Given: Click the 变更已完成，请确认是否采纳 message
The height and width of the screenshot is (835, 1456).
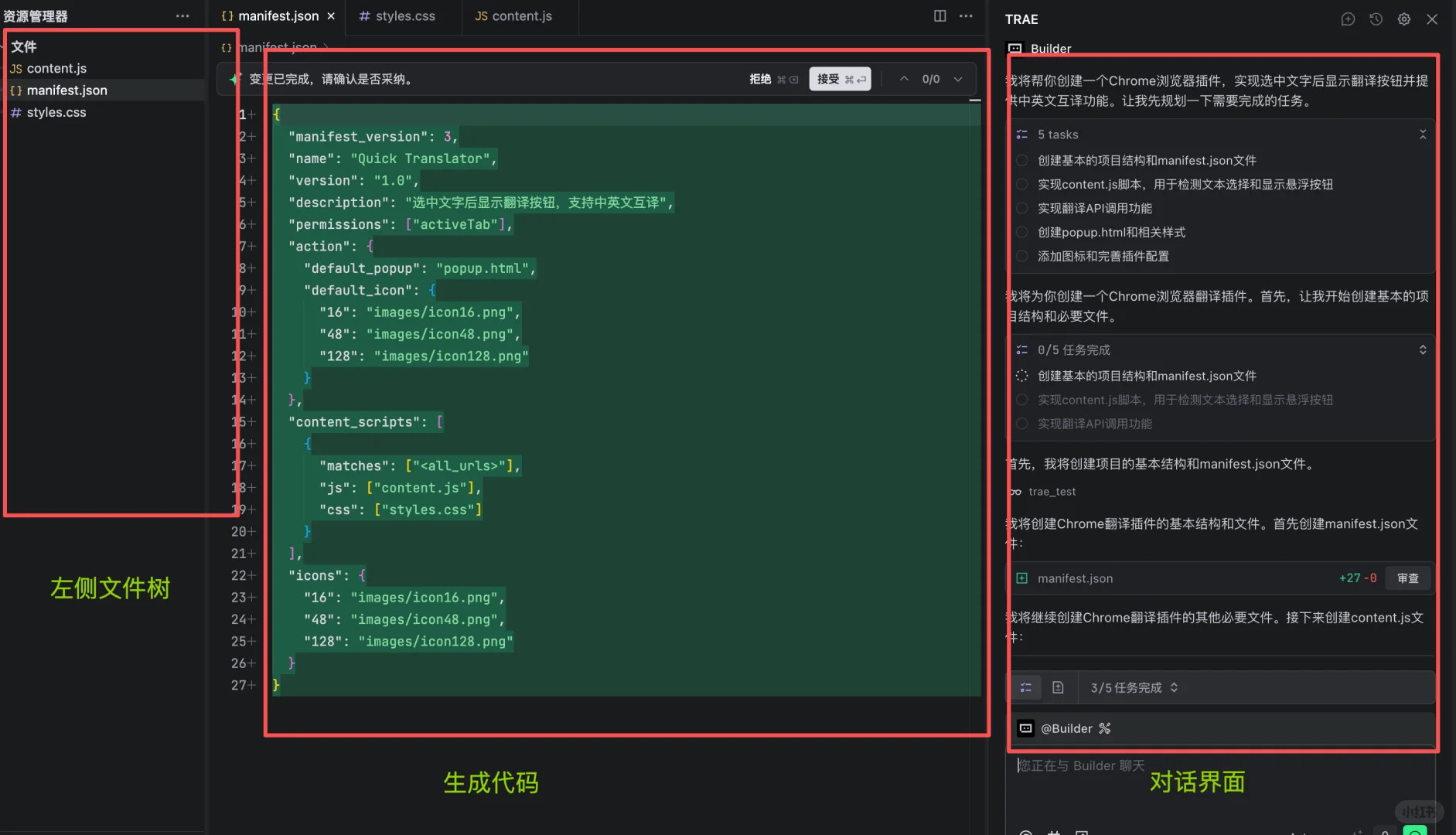Looking at the screenshot, I should pos(333,79).
